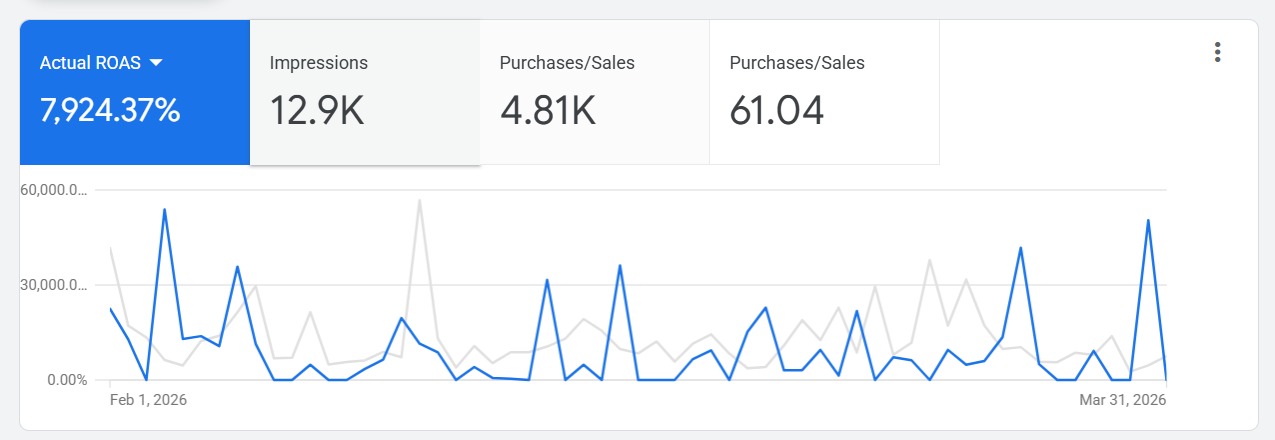1275x440 pixels.
Task: Click the 61.04 metric value
Action: (x=777, y=111)
